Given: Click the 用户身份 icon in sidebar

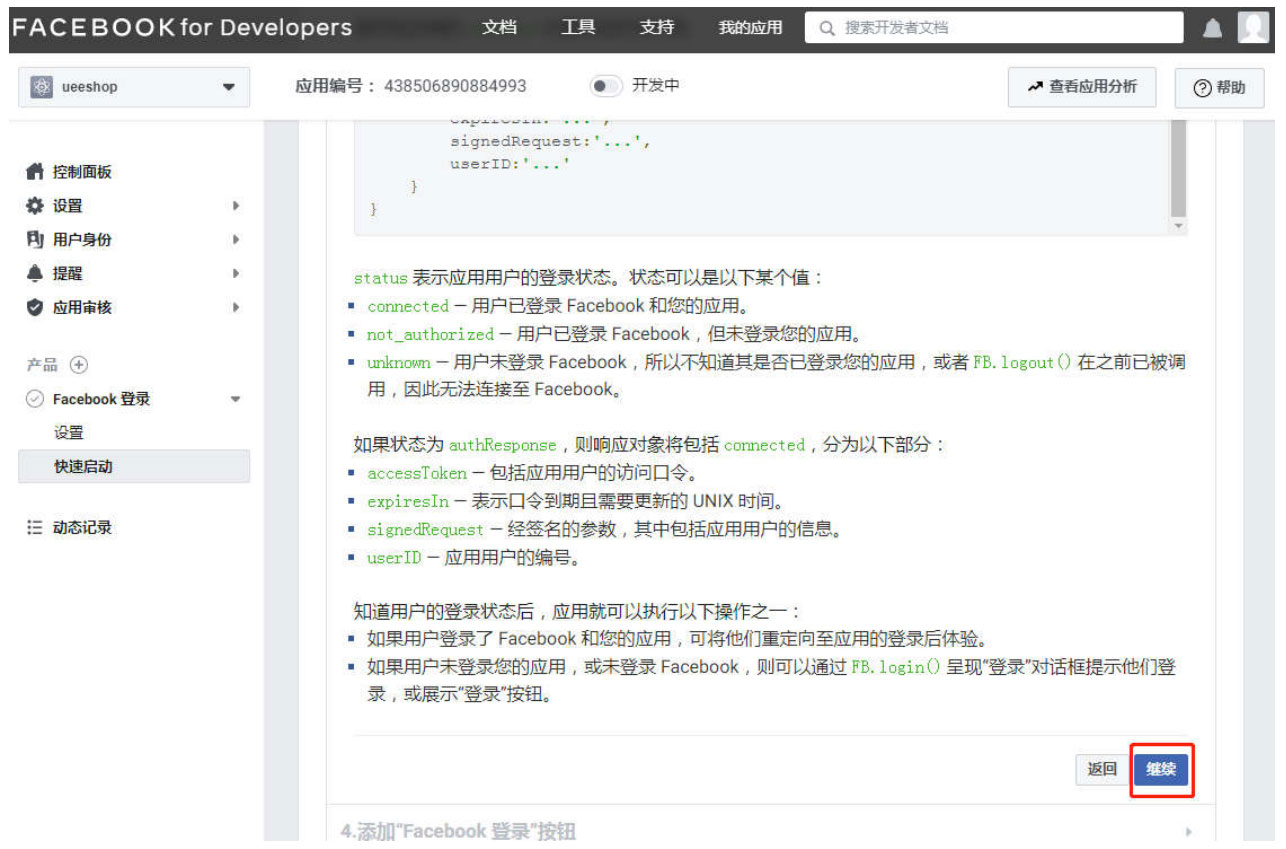Looking at the screenshot, I should coord(35,240).
